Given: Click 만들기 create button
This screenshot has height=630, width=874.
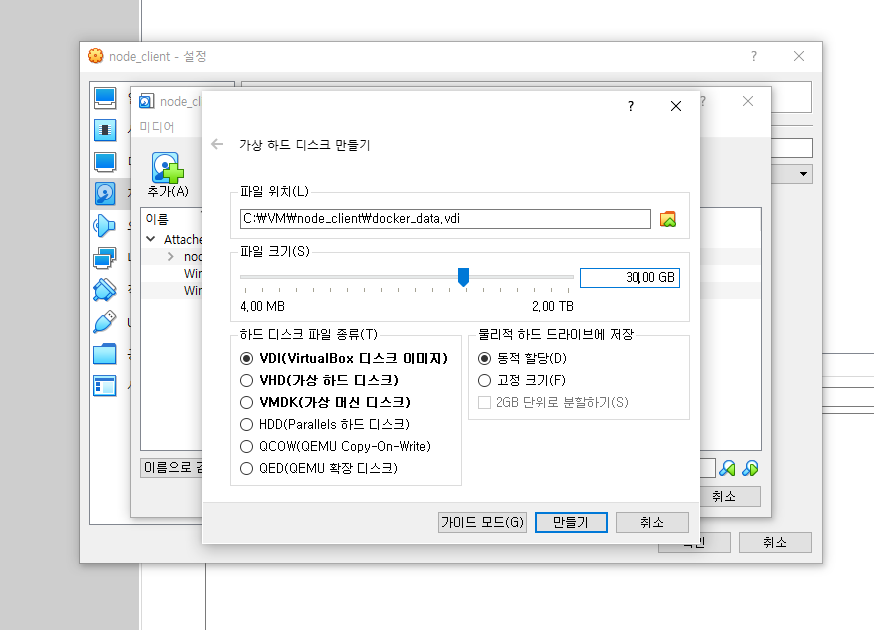Looking at the screenshot, I should pyautogui.click(x=571, y=522).
